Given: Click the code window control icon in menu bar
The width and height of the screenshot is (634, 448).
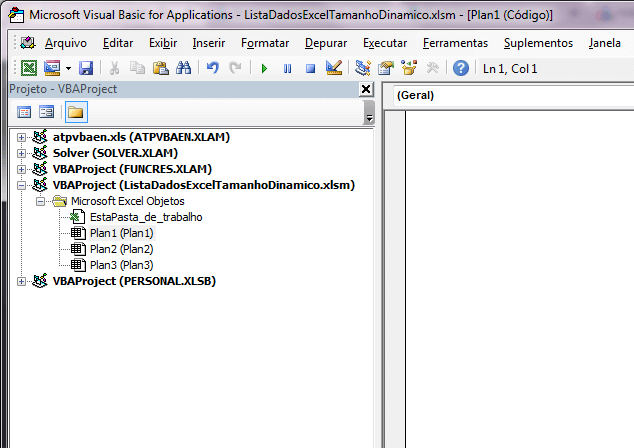Looking at the screenshot, I should coord(28,42).
